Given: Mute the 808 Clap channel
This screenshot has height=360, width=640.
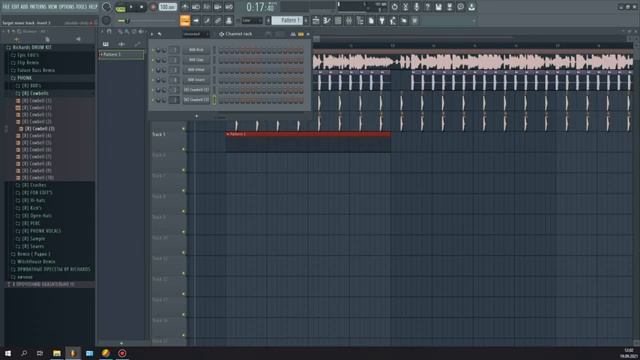Looking at the screenshot, I should (x=153, y=60).
